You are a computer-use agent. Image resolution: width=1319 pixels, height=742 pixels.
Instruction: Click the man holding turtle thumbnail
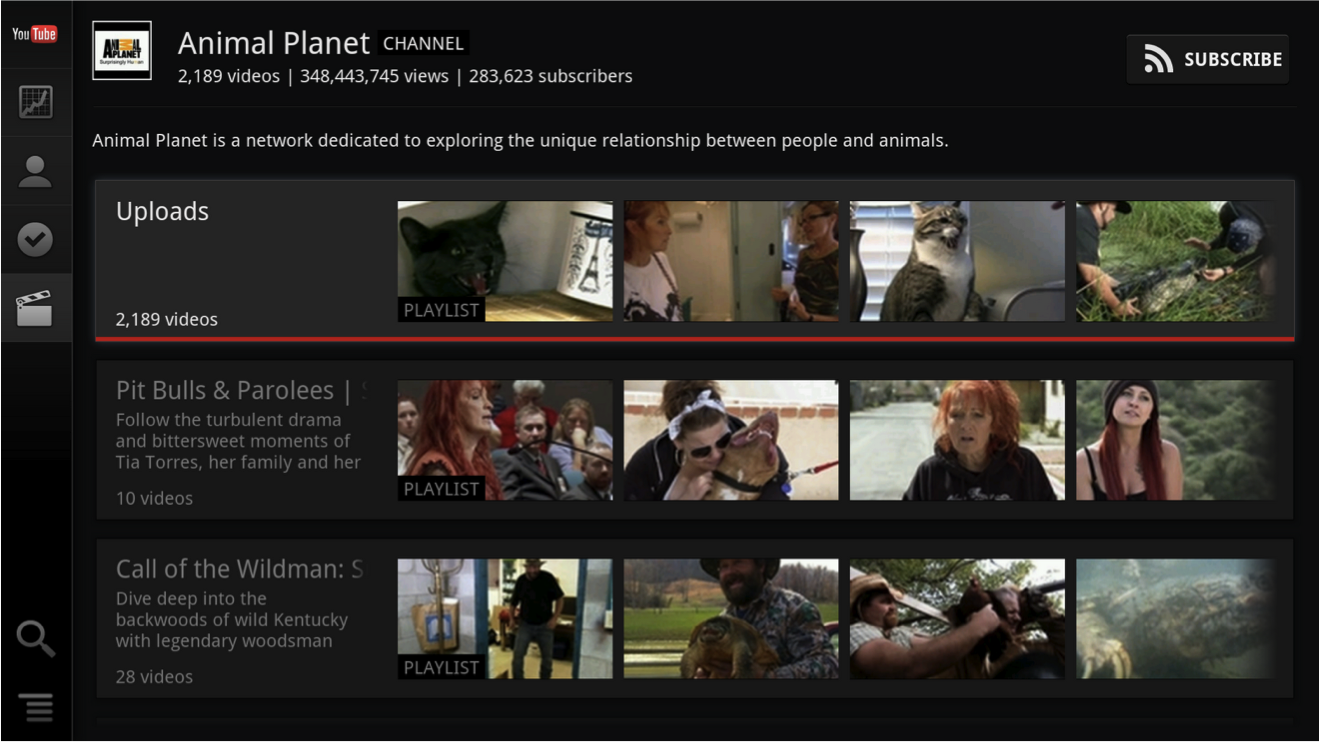[731, 619]
